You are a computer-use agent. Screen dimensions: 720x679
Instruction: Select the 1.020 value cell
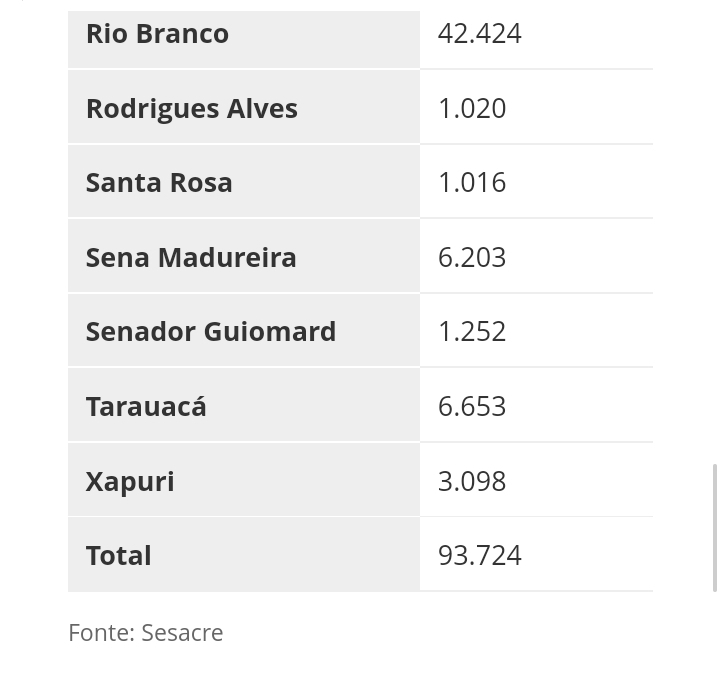tap(472, 108)
